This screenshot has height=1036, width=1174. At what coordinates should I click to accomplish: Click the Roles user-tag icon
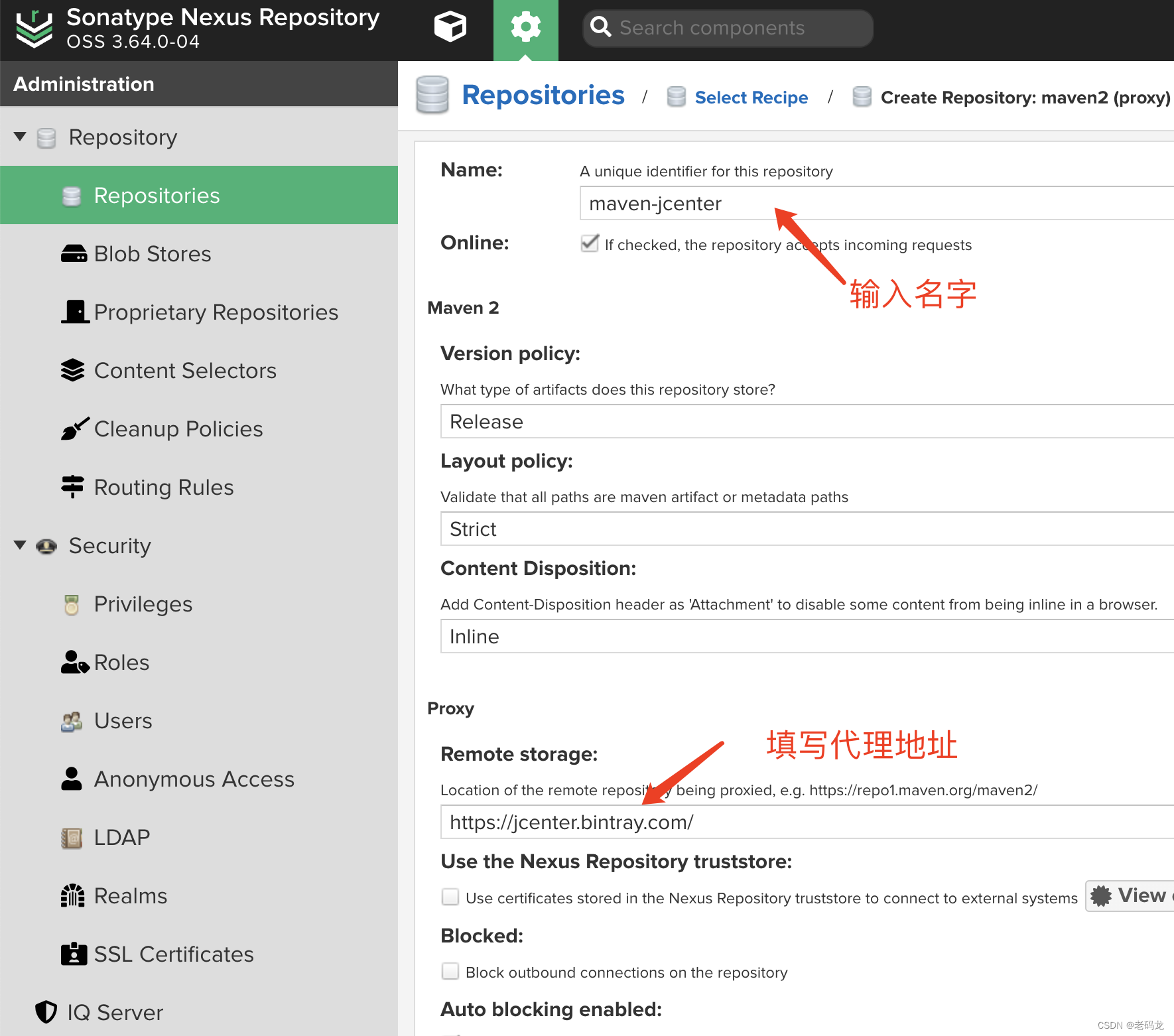pos(75,662)
